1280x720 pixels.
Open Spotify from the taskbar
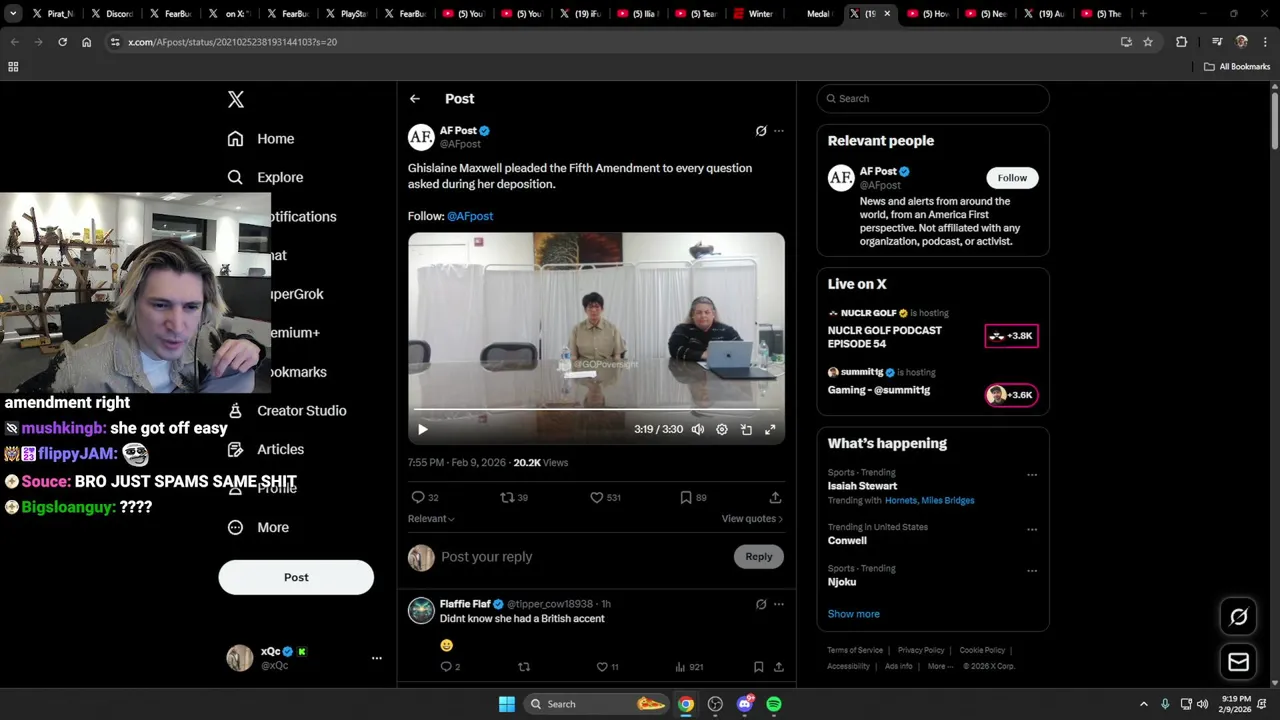coord(774,704)
